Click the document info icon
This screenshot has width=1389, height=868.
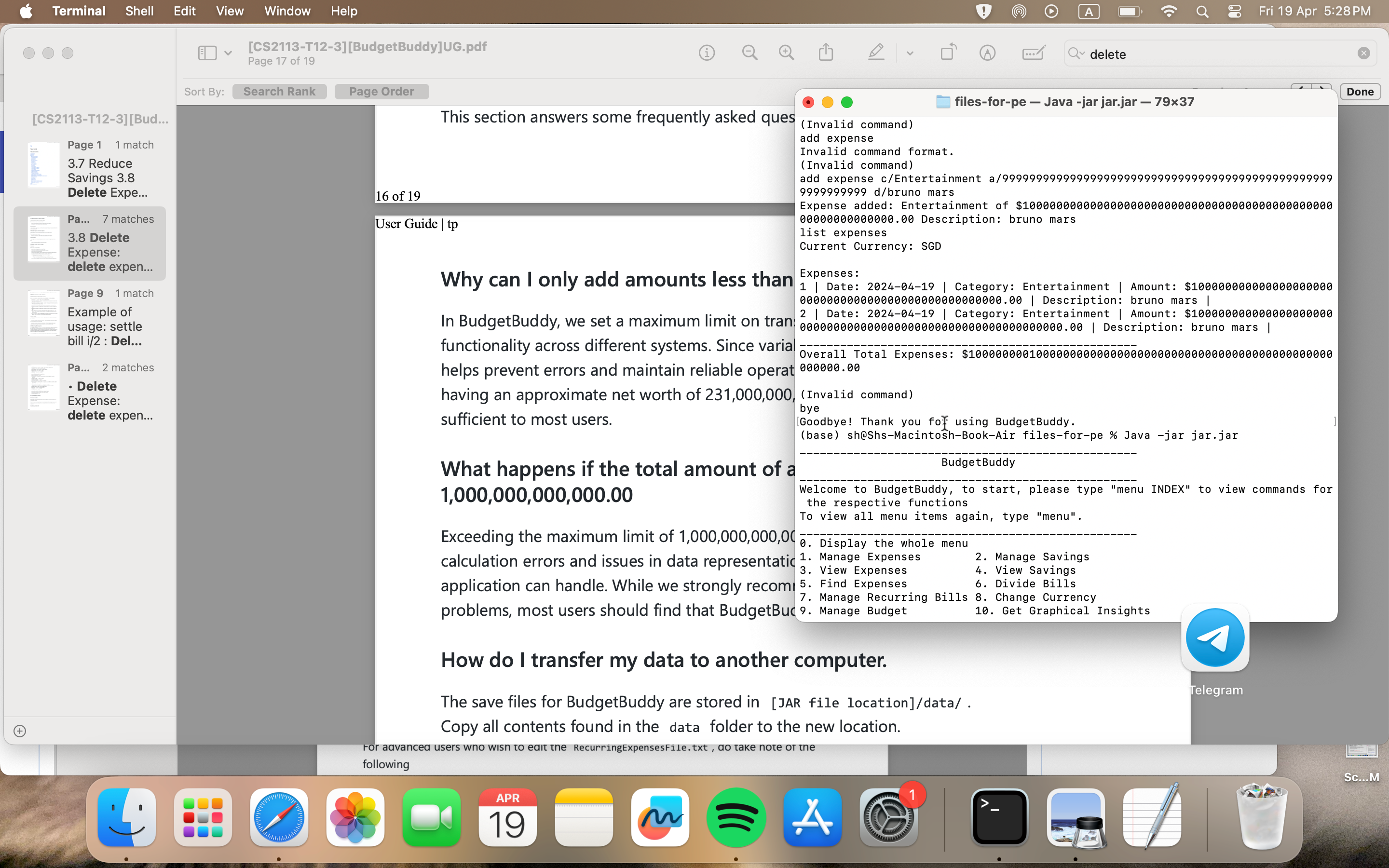pyautogui.click(x=706, y=54)
